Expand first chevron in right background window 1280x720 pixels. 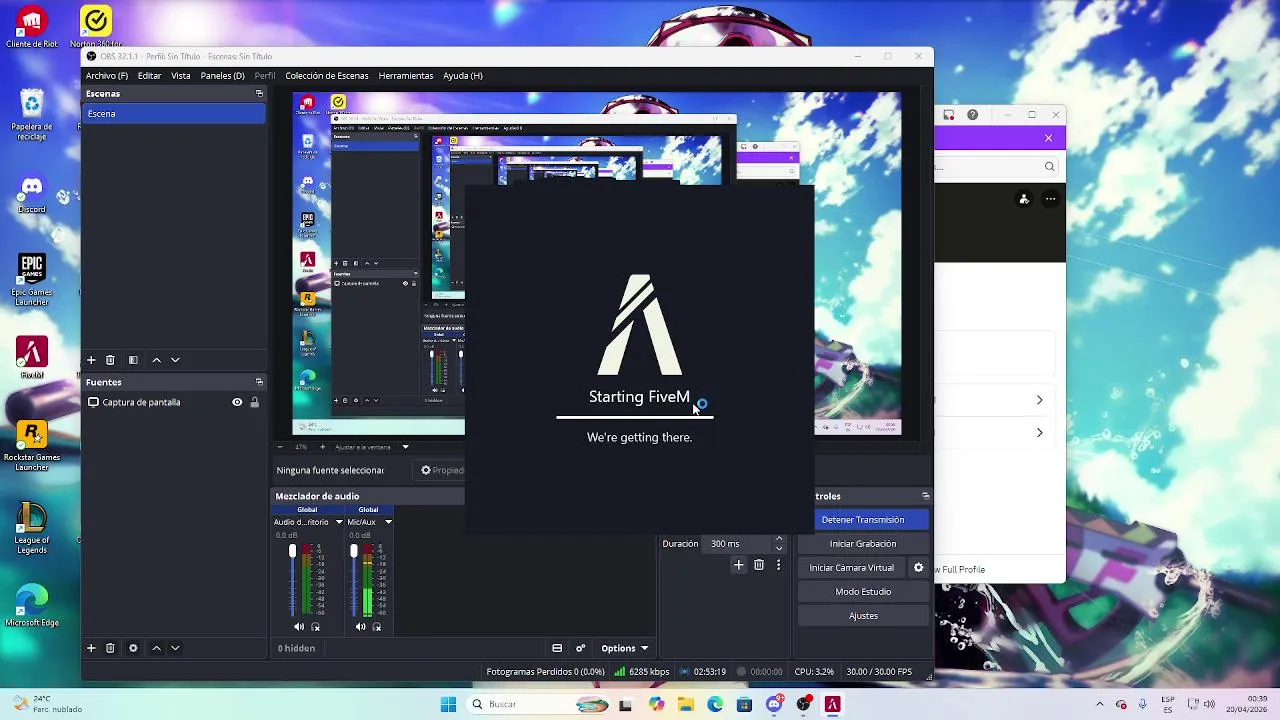(1039, 400)
